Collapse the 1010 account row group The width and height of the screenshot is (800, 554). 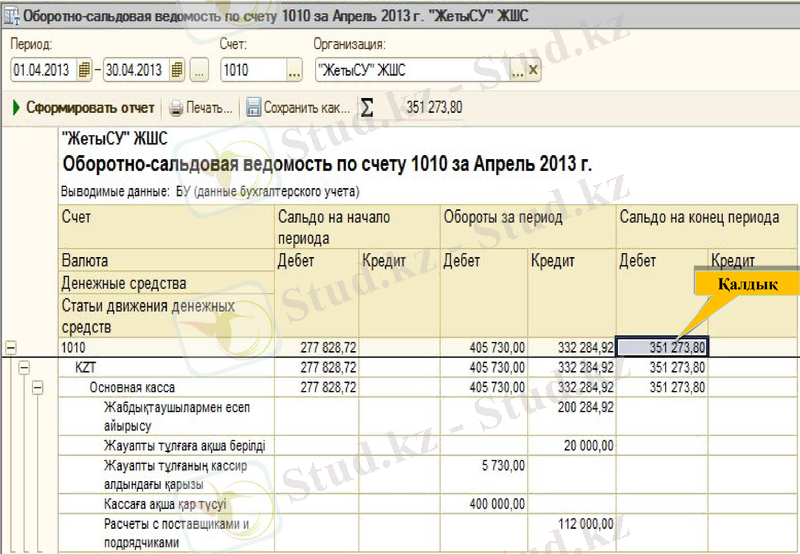11,348
